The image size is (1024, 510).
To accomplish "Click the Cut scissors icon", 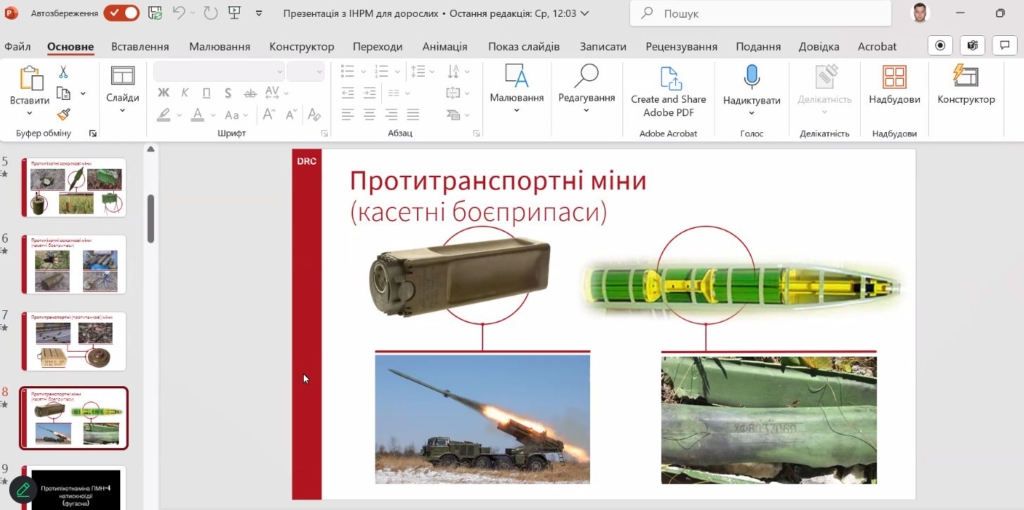I will 63,72.
